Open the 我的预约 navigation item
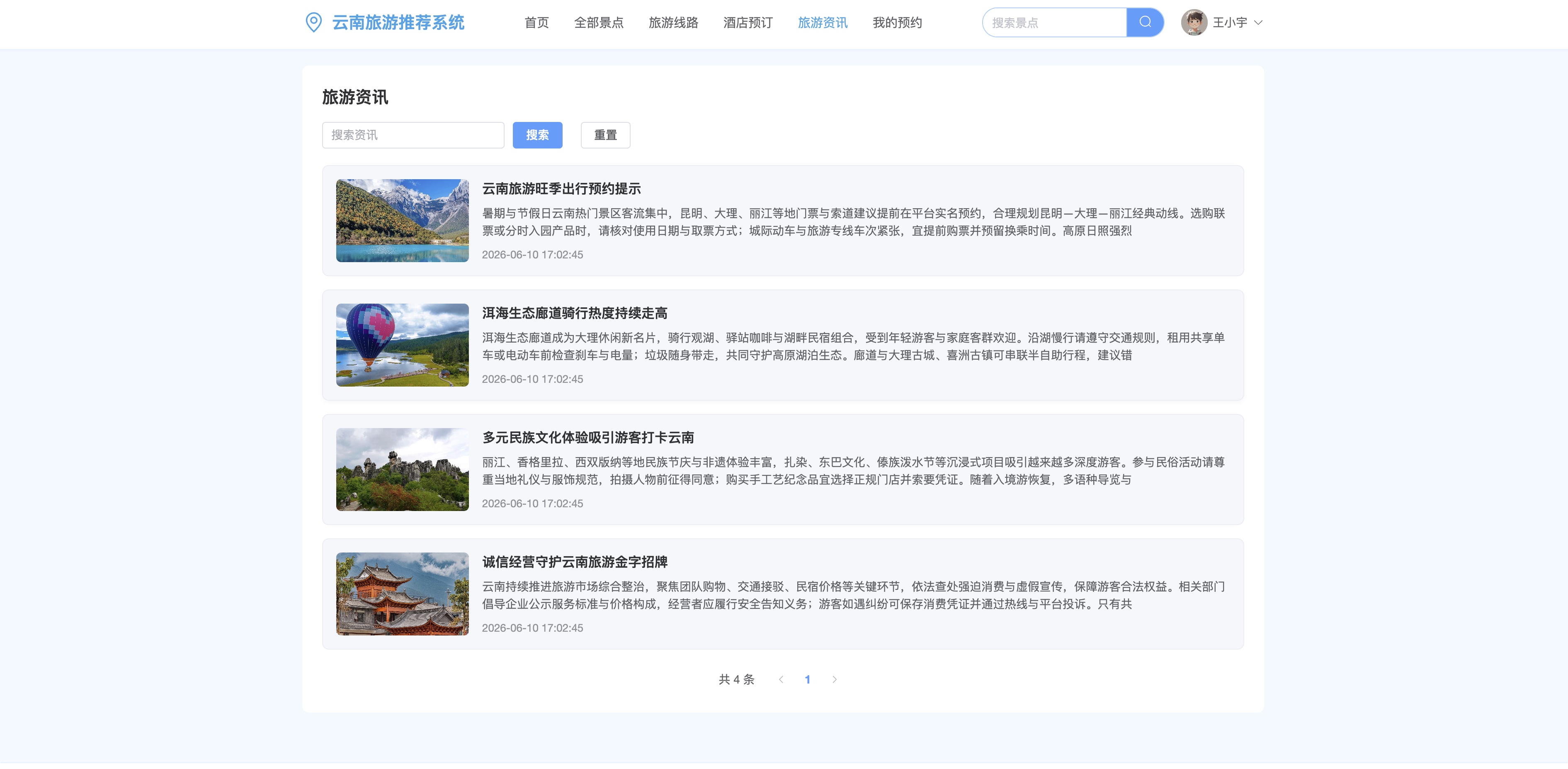The image size is (1568, 769). [897, 22]
